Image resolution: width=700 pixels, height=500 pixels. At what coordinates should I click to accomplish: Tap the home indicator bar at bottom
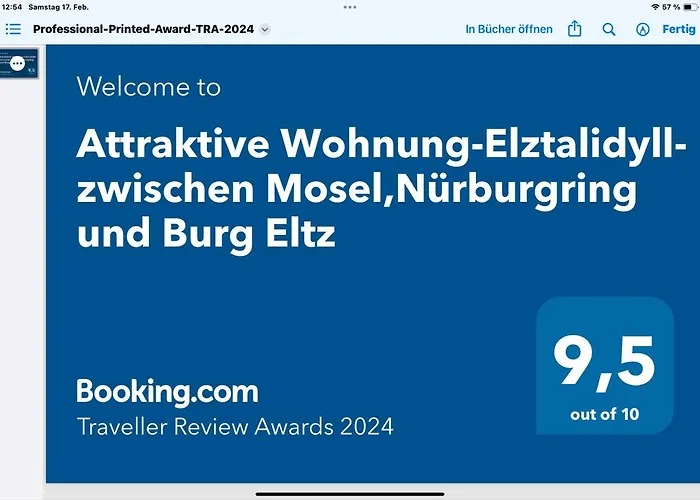(350, 494)
